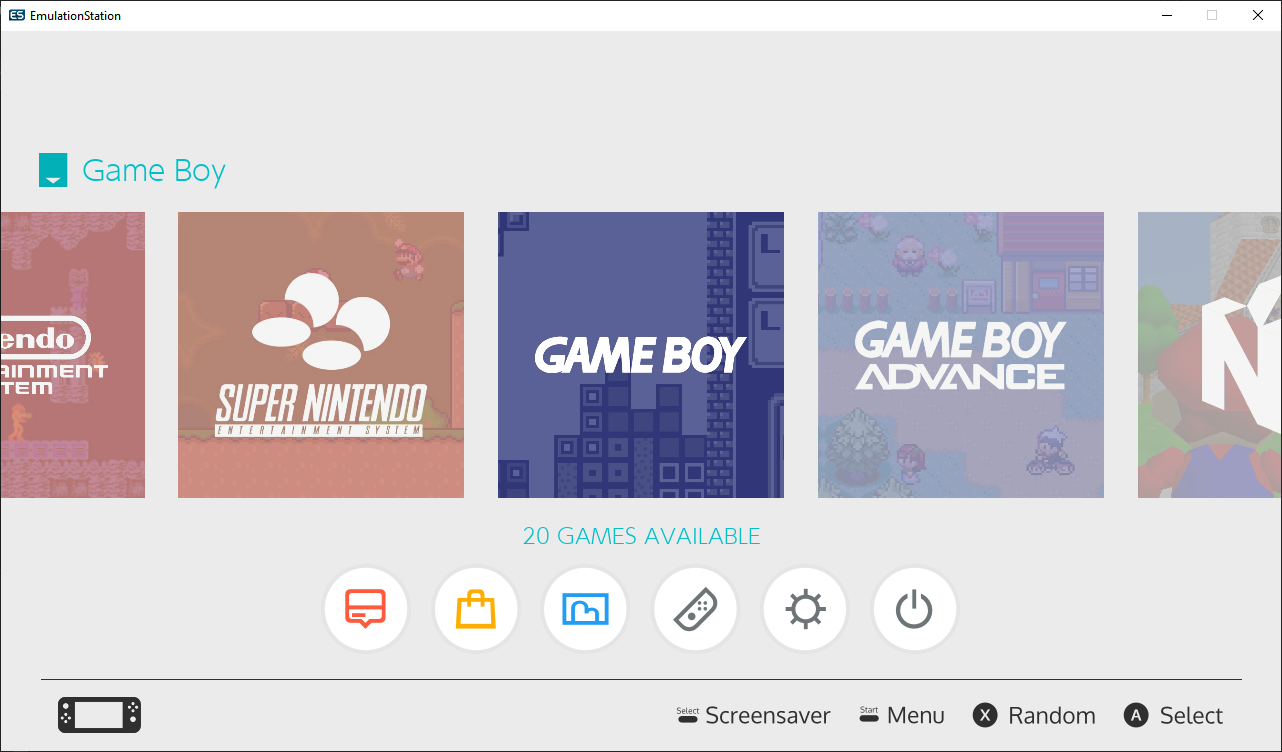The image size is (1282, 752).
Task: Open the system settings gear icon
Action: click(805, 609)
